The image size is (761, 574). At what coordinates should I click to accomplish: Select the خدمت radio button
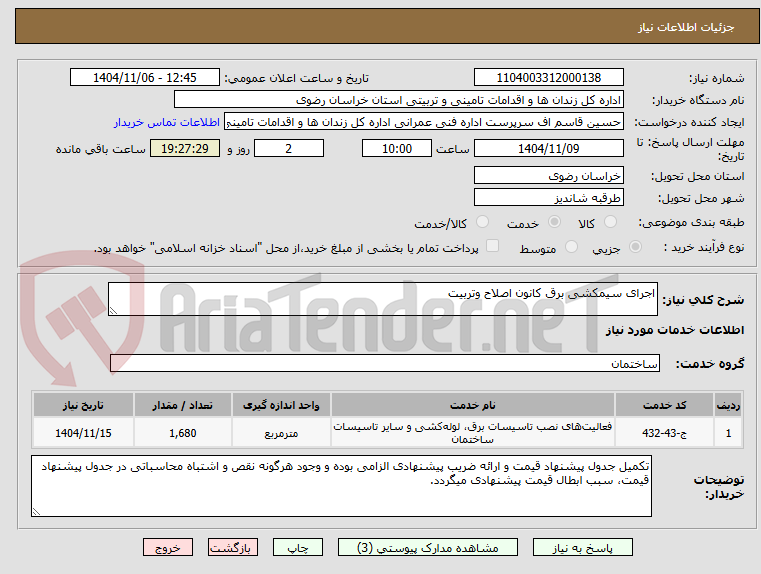(x=554, y=222)
